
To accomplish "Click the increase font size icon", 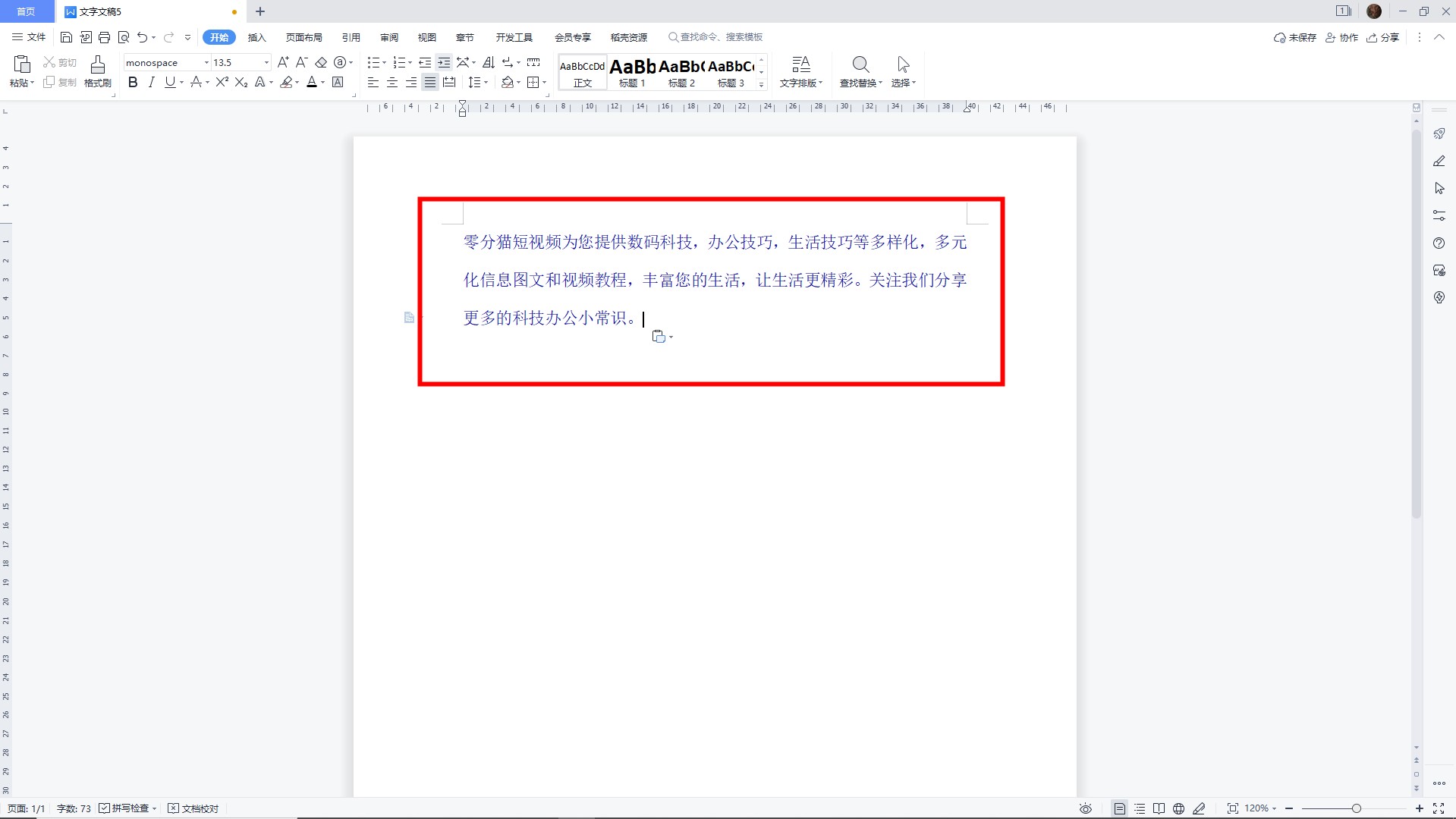I will (283, 62).
